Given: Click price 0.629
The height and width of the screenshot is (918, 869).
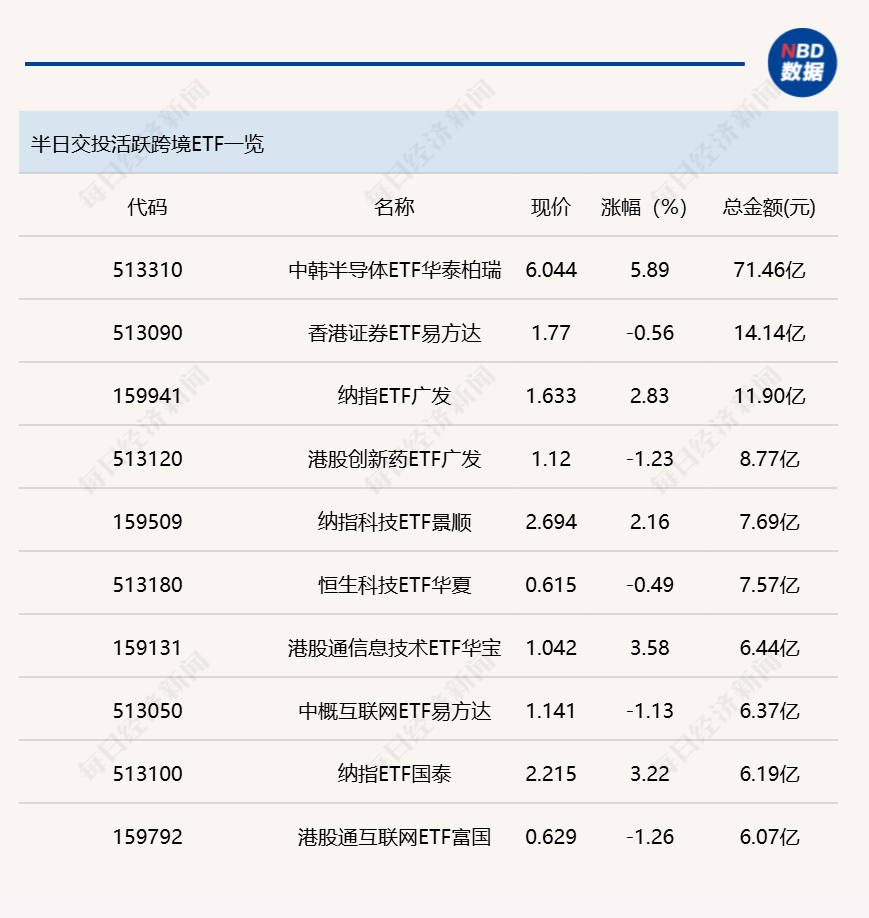Looking at the screenshot, I should click(551, 837).
